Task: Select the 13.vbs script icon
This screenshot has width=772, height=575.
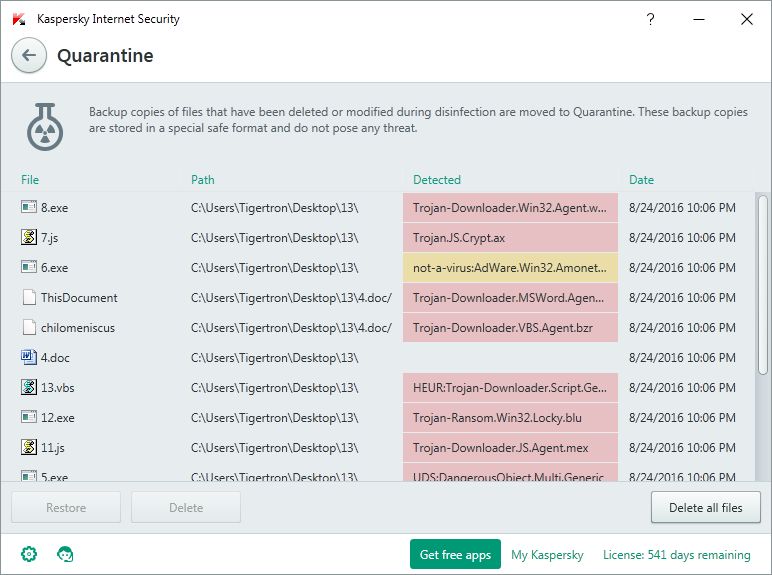Action: coord(29,387)
